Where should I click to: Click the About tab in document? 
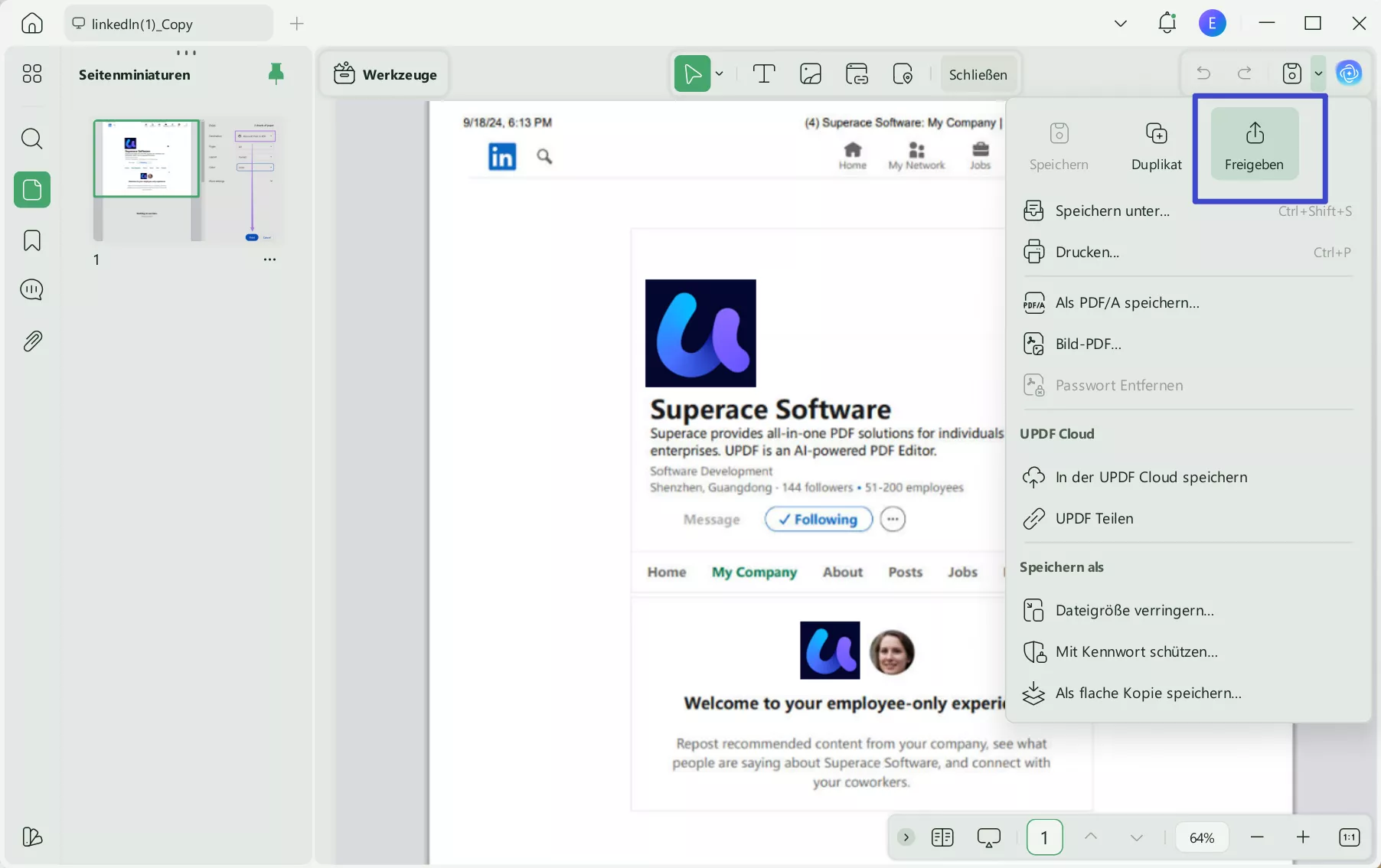843,572
